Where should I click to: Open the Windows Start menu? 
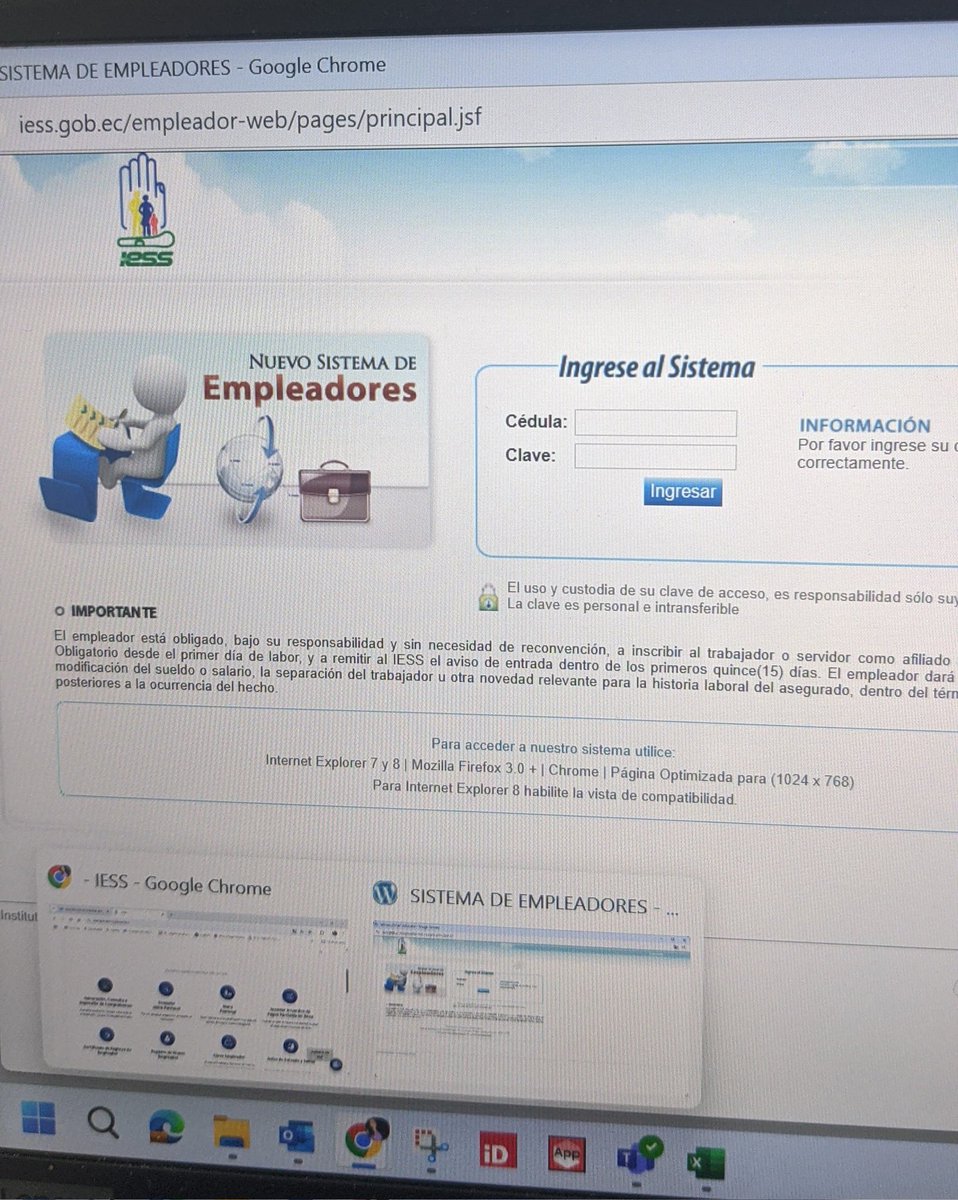(x=38, y=1119)
